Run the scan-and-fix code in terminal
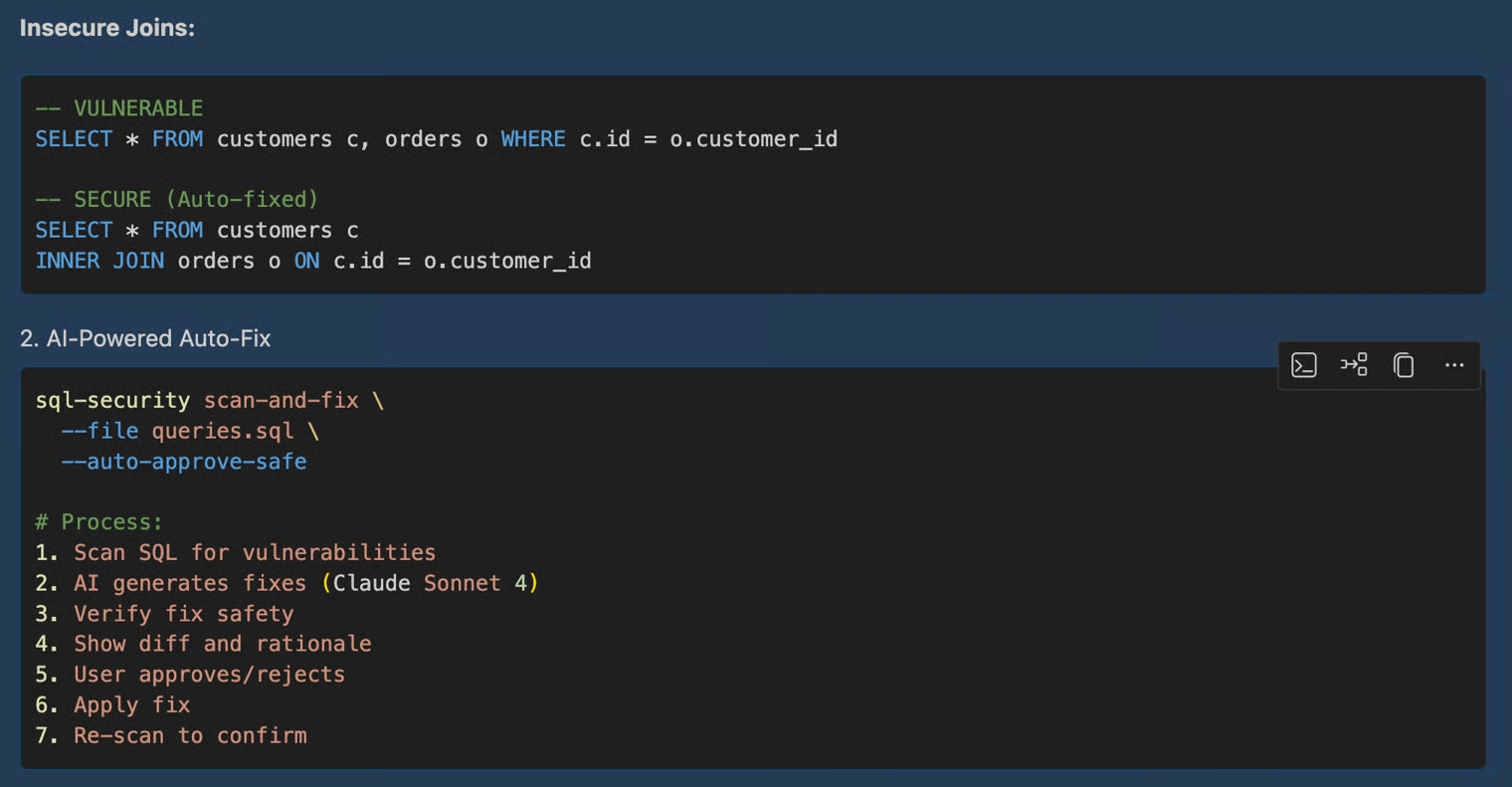The width and height of the screenshot is (1512, 787). 1303,365
